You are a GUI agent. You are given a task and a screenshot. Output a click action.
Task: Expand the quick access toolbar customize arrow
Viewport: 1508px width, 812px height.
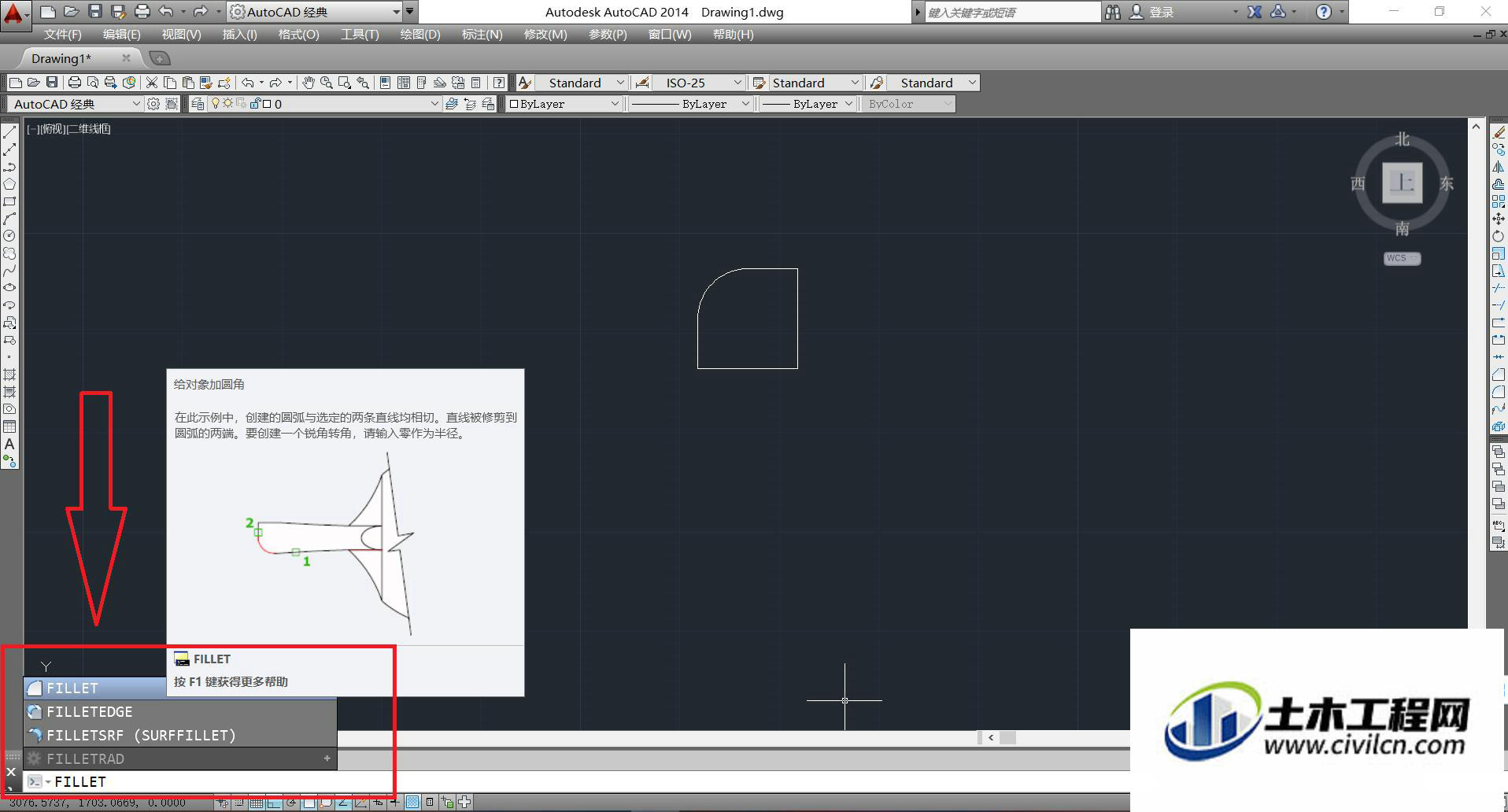[409, 12]
